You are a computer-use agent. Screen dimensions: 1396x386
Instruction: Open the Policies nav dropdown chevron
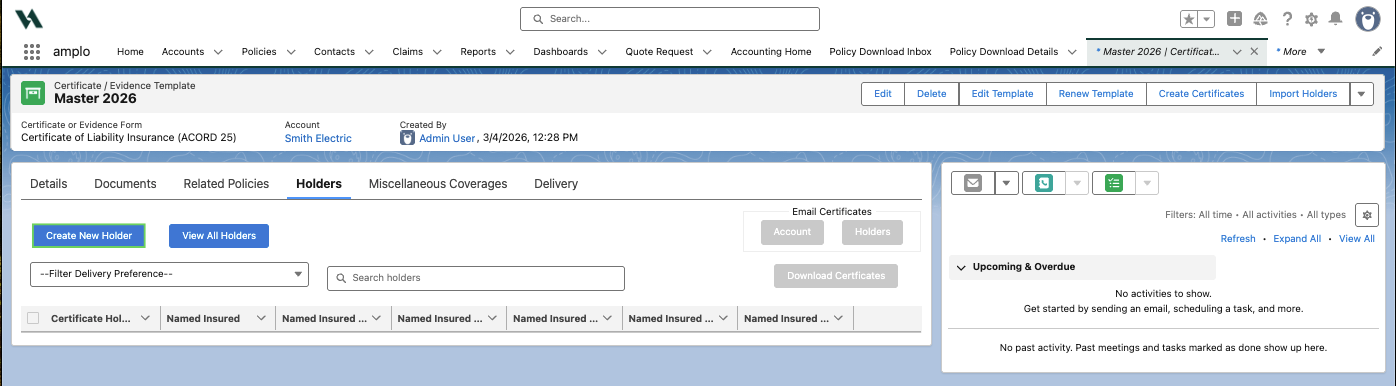pos(291,52)
